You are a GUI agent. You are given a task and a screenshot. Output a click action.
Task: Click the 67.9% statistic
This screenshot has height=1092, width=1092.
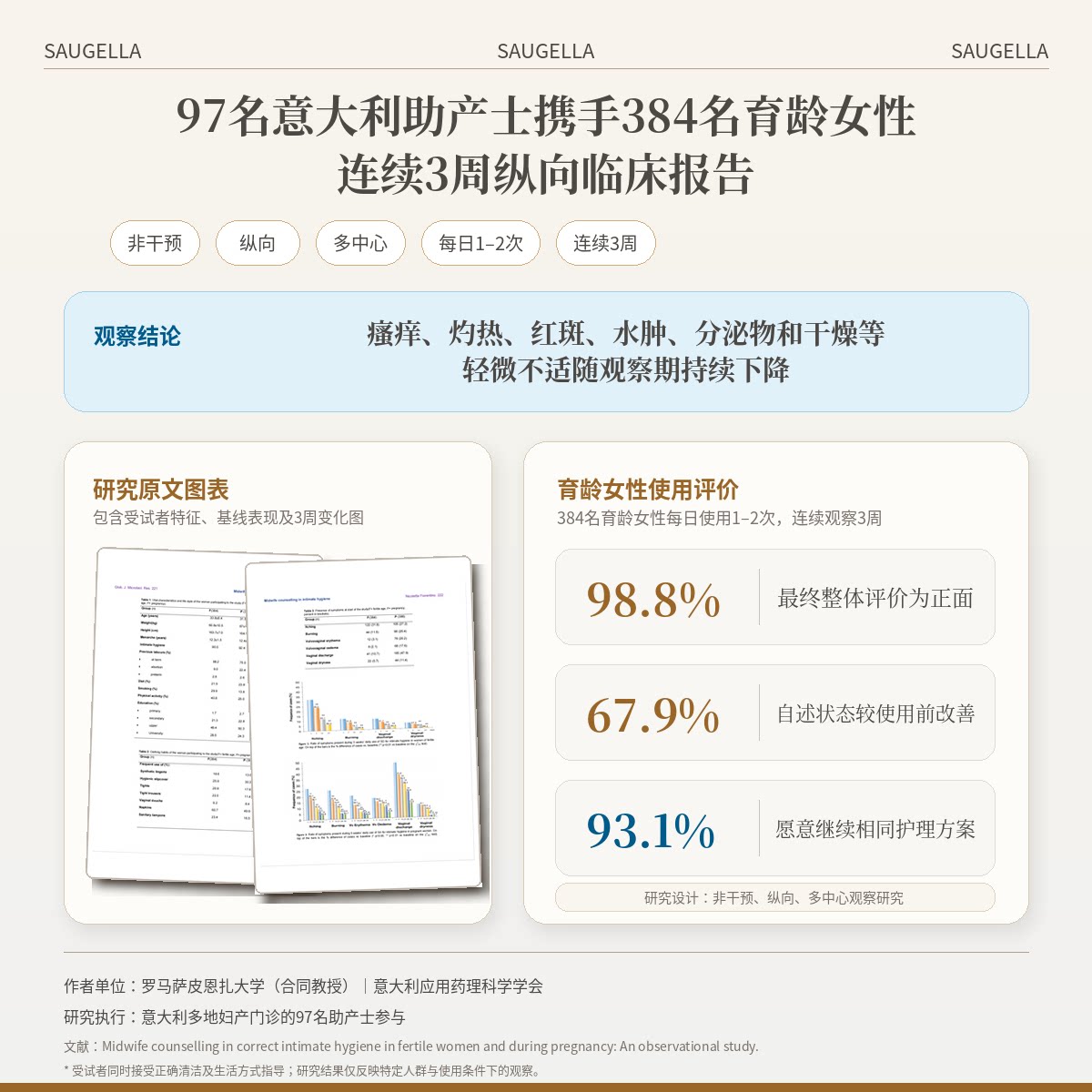[x=653, y=715]
